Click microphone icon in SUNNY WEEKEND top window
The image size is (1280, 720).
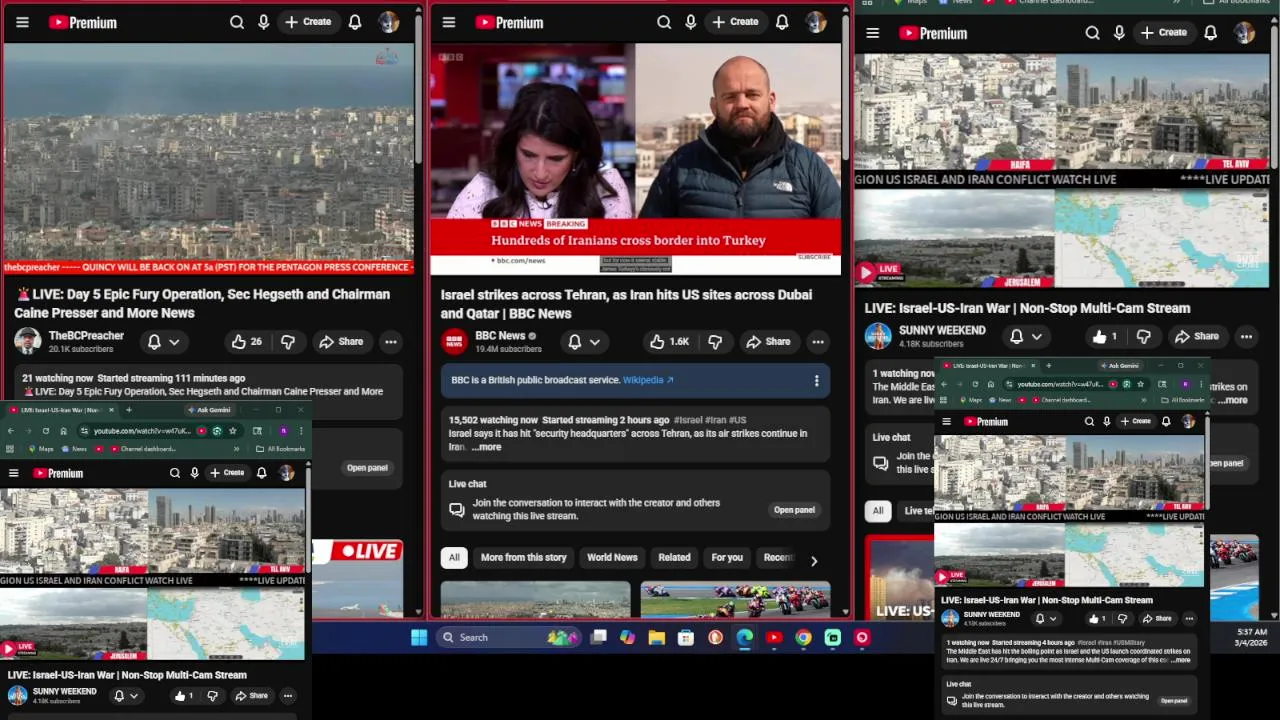[1119, 33]
